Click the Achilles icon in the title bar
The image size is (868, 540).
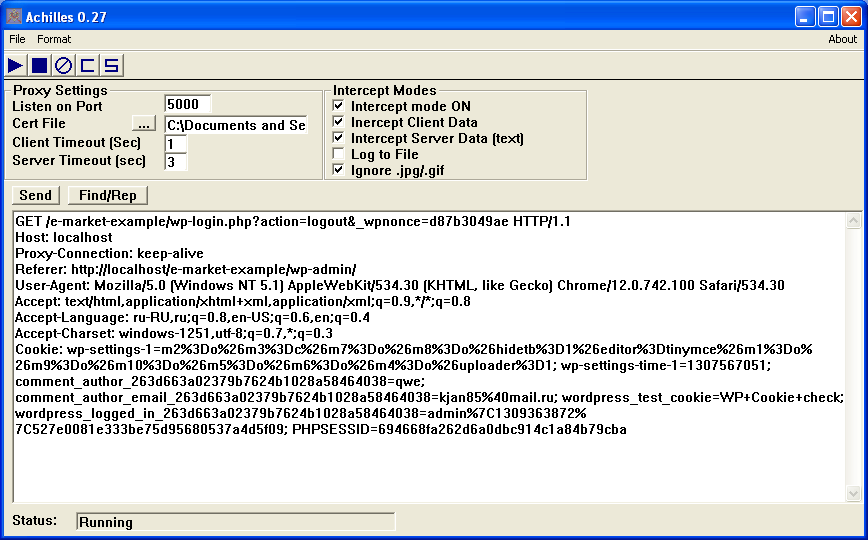tap(14, 16)
